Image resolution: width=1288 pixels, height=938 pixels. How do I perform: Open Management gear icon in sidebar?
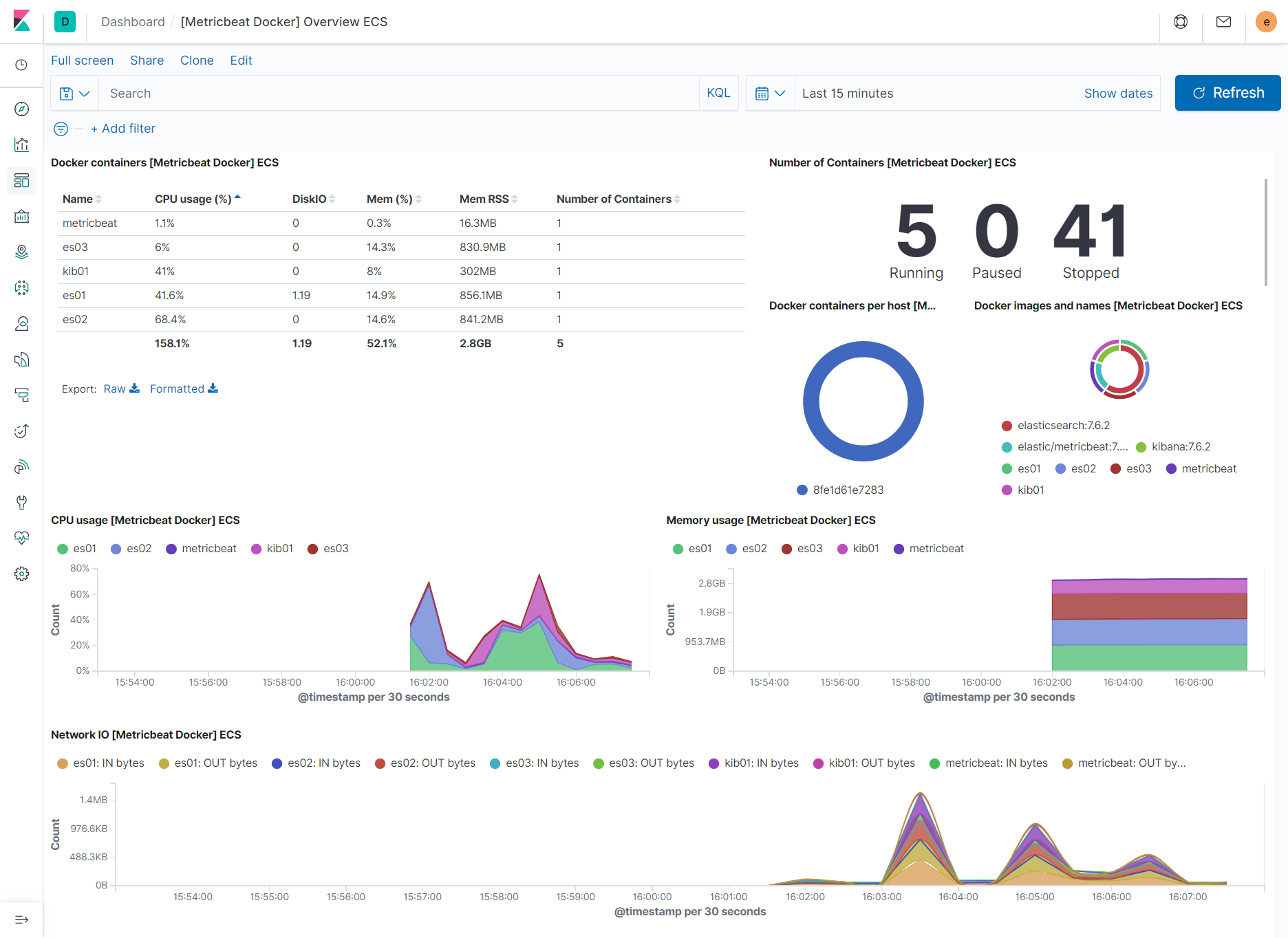[x=21, y=574]
